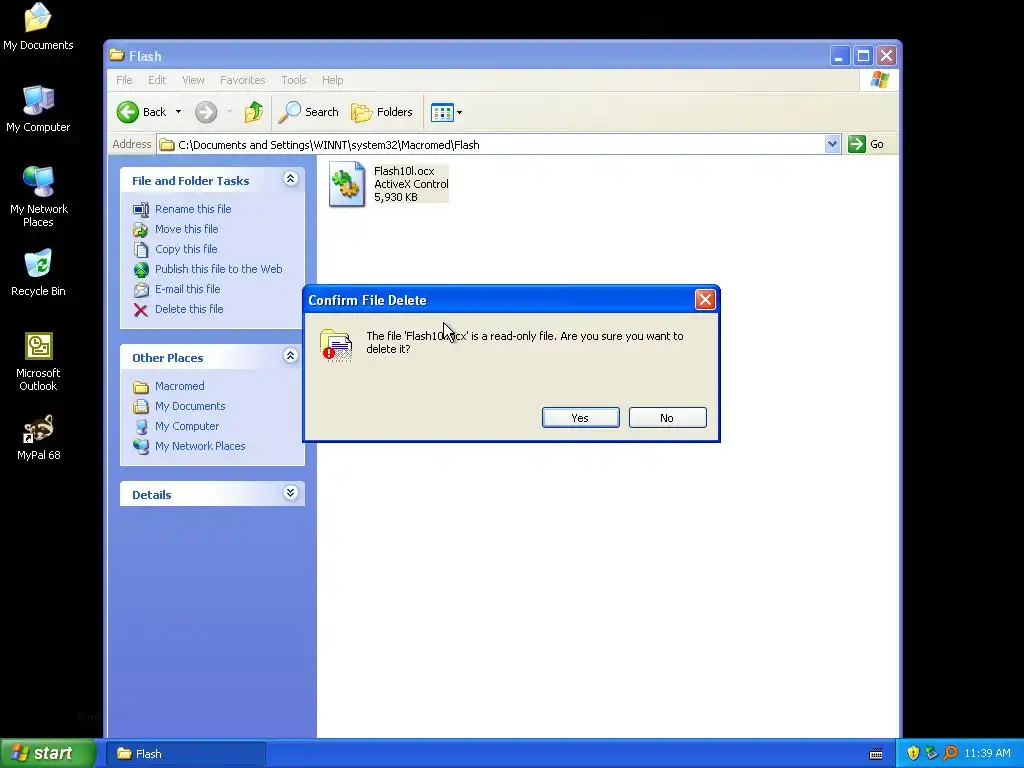Select Microsoft Outlook desktop icon
This screenshot has height=768, width=1024.
(38, 362)
